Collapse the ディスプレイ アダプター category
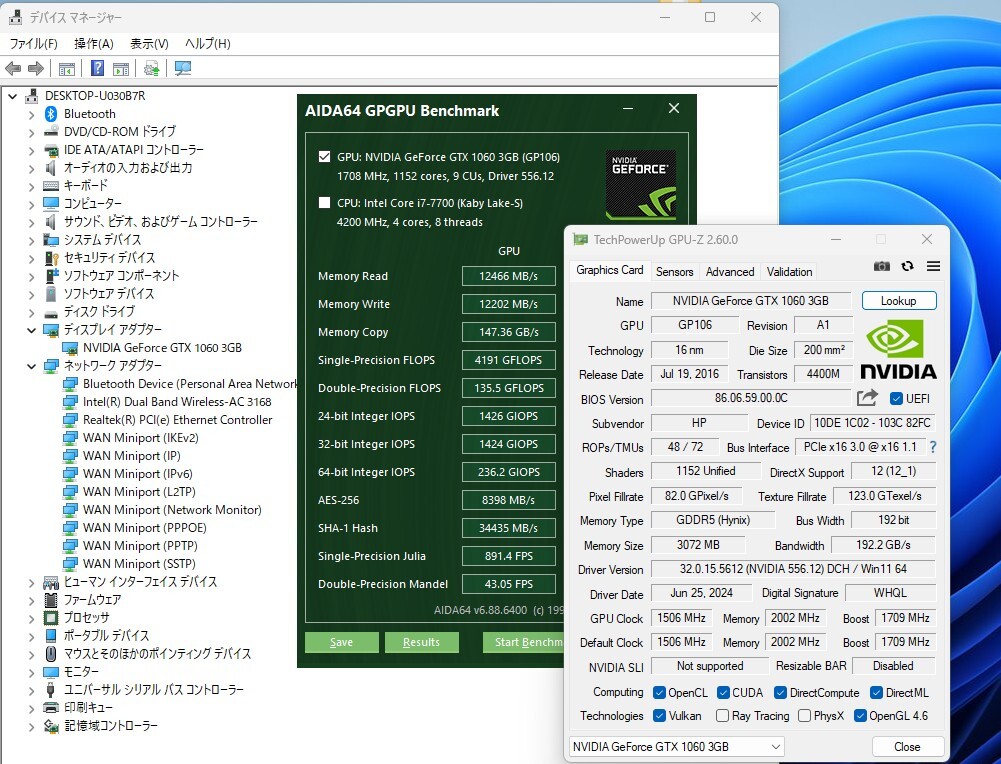This screenshot has width=1001, height=764. click(x=31, y=330)
